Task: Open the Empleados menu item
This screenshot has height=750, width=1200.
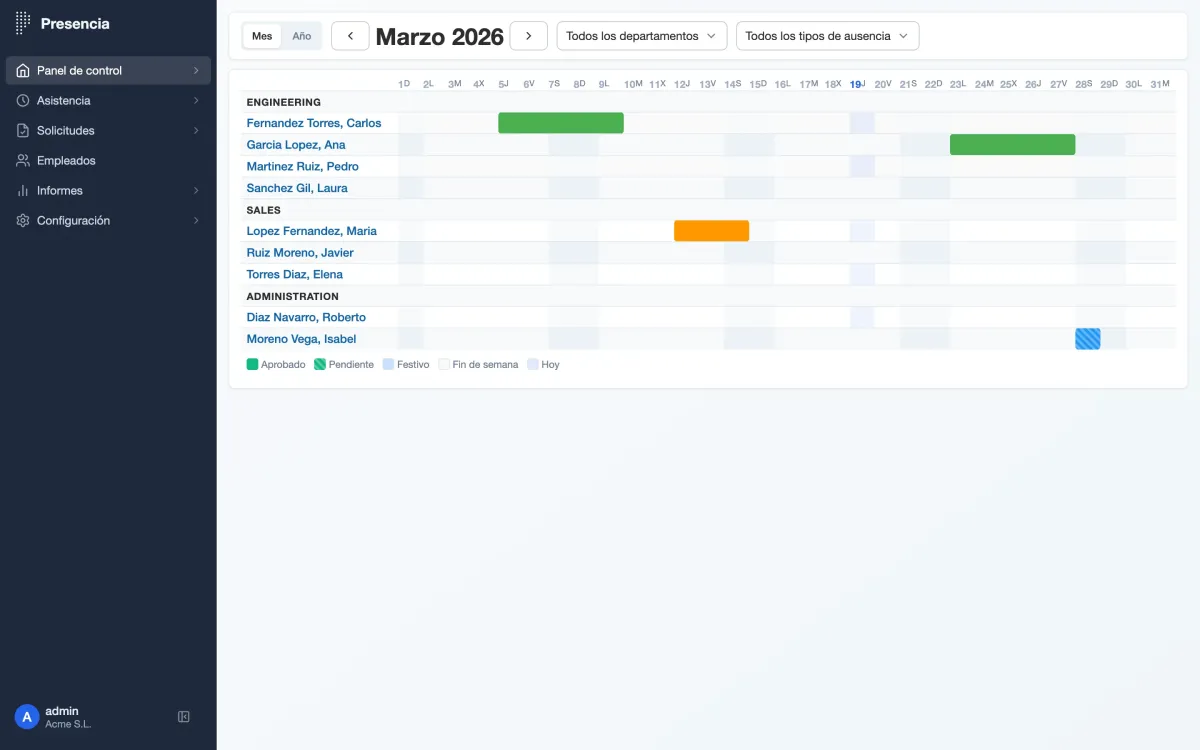Action: pyautogui.click(x=66, y=161)
